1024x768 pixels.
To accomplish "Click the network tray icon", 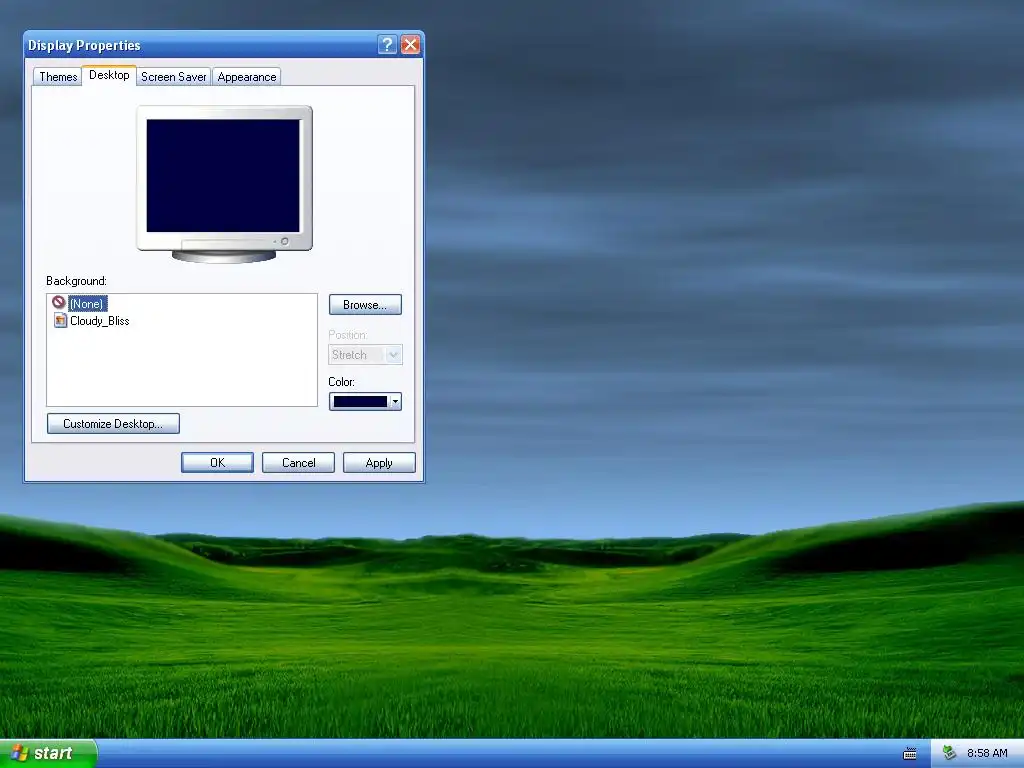I will tap(950, 753).
